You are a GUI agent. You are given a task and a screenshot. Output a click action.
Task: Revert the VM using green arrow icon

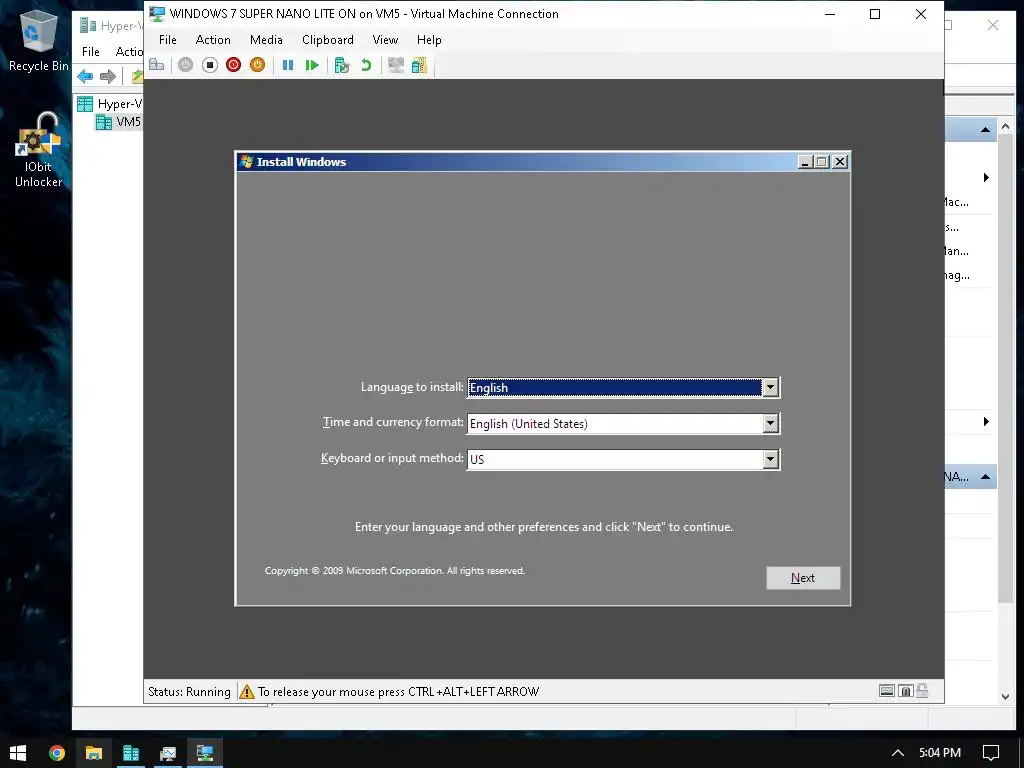click(366, 65)
